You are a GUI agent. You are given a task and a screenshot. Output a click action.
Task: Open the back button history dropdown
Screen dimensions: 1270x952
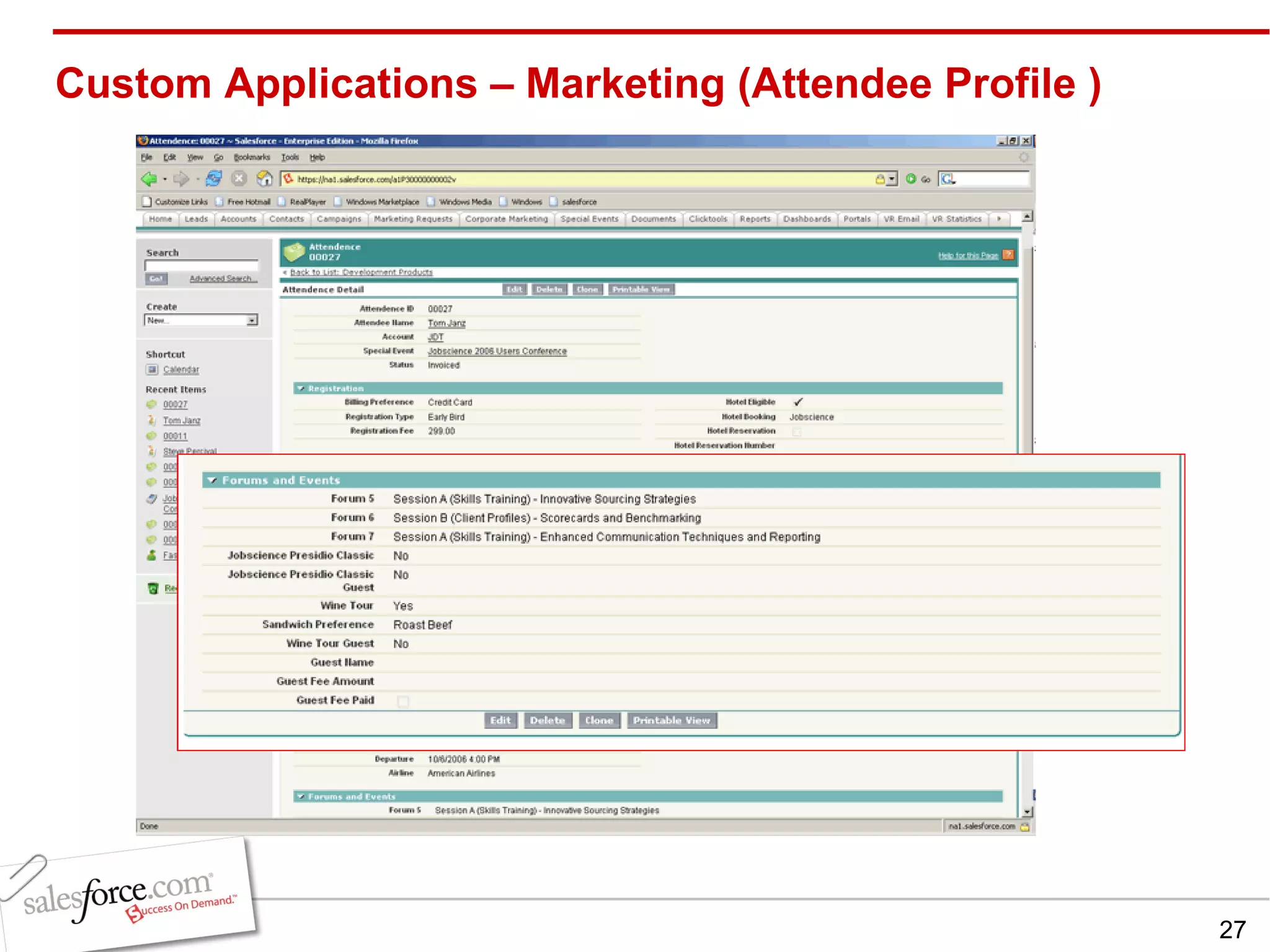click(165, 179)
